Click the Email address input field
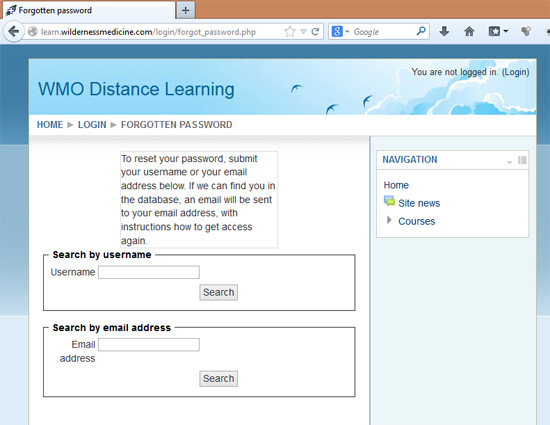Viewport: 550px width, 425px height. click(149, 345)
